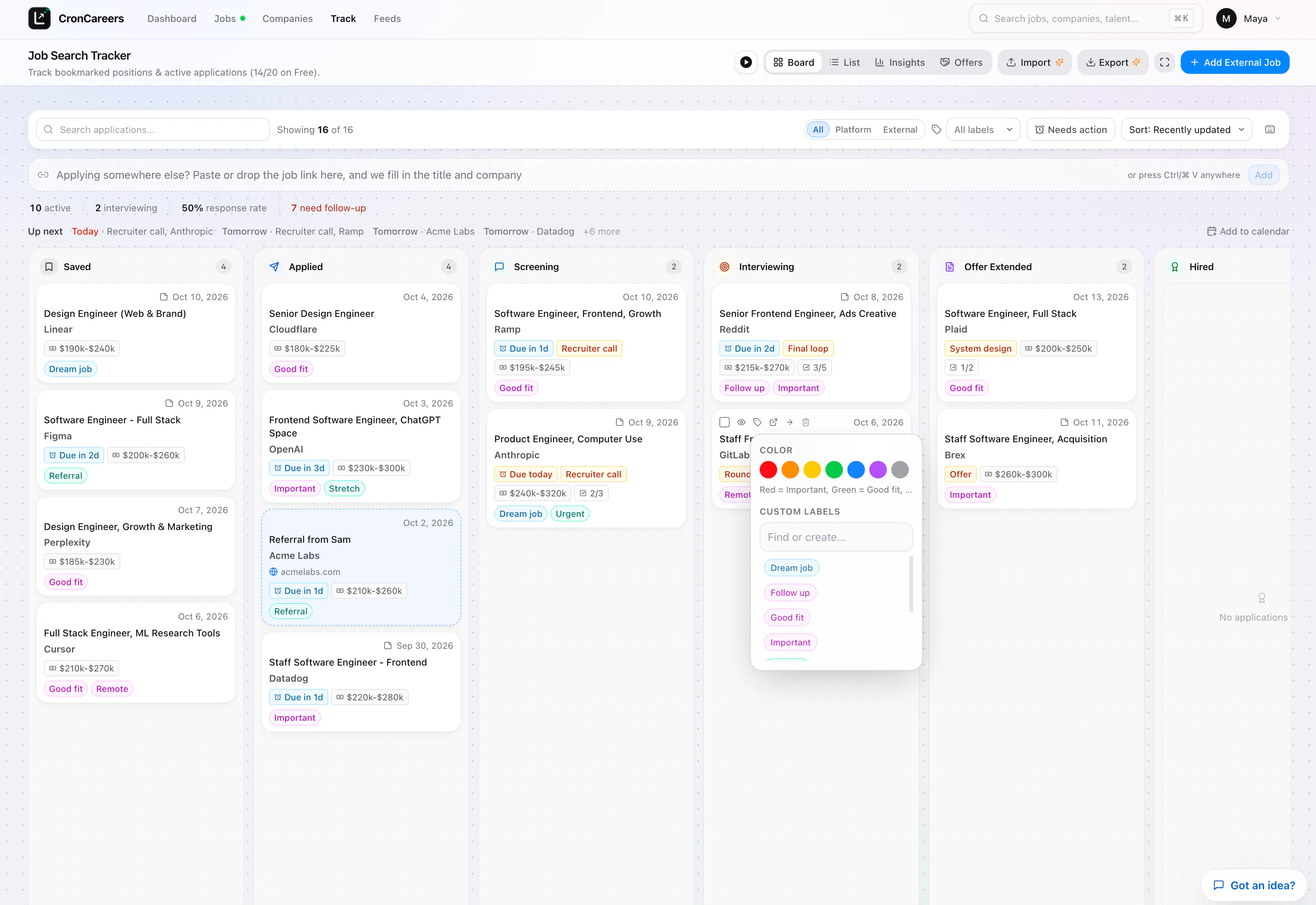Open the Sort: Recently updated dropdown

tap(1187, 130)
